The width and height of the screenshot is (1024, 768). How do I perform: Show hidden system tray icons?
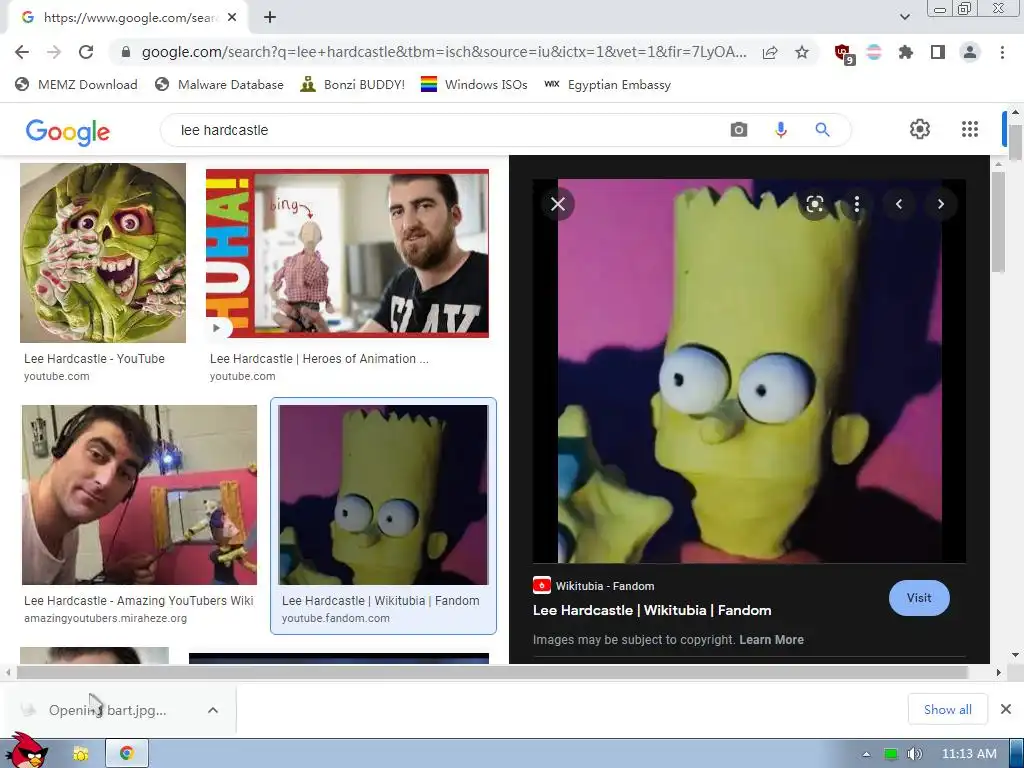tap(866, 754)
